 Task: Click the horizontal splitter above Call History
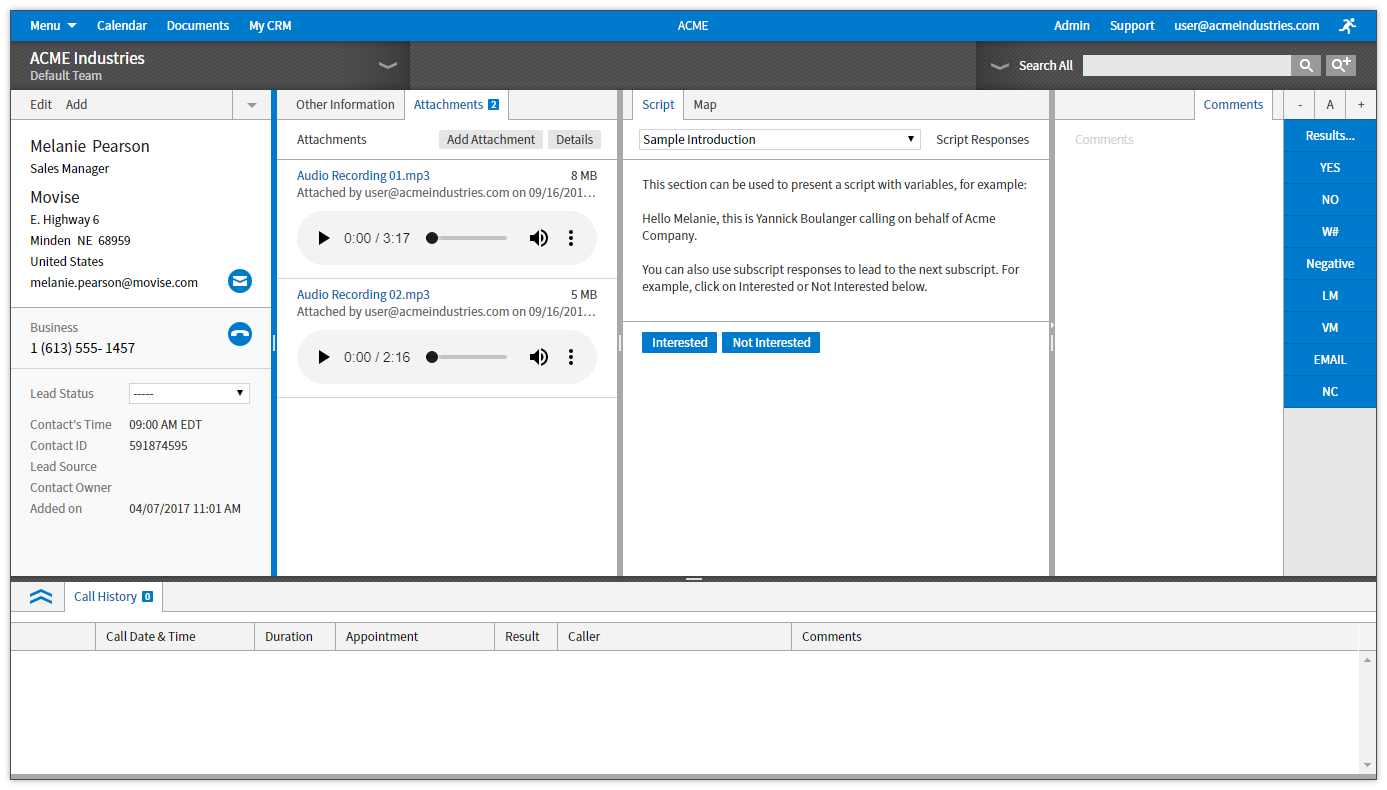click(694, 579)
